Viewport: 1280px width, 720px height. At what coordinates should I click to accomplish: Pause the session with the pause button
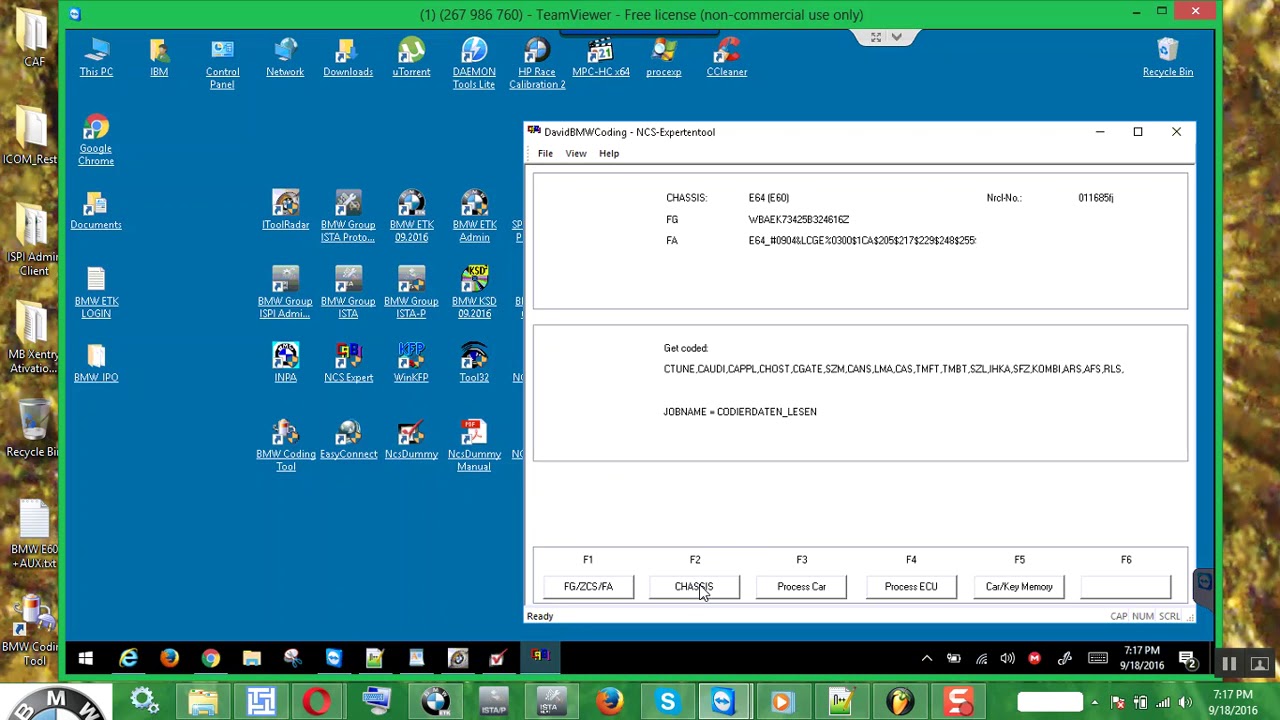(1229, 664)
